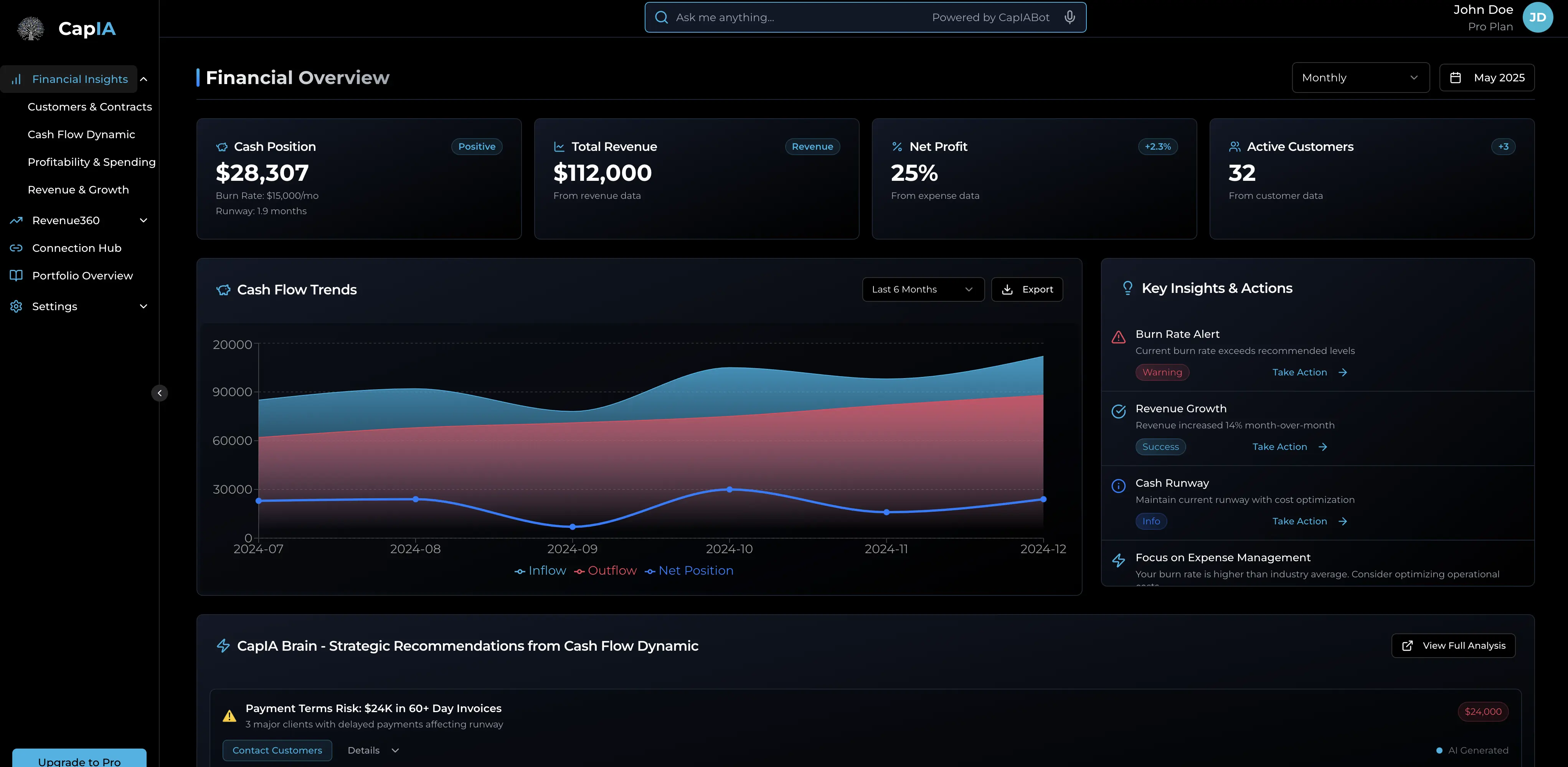1568x767 pixels.
Task: Click the Revenue badge on Total Revenue
Action: [x=812, y=147]
